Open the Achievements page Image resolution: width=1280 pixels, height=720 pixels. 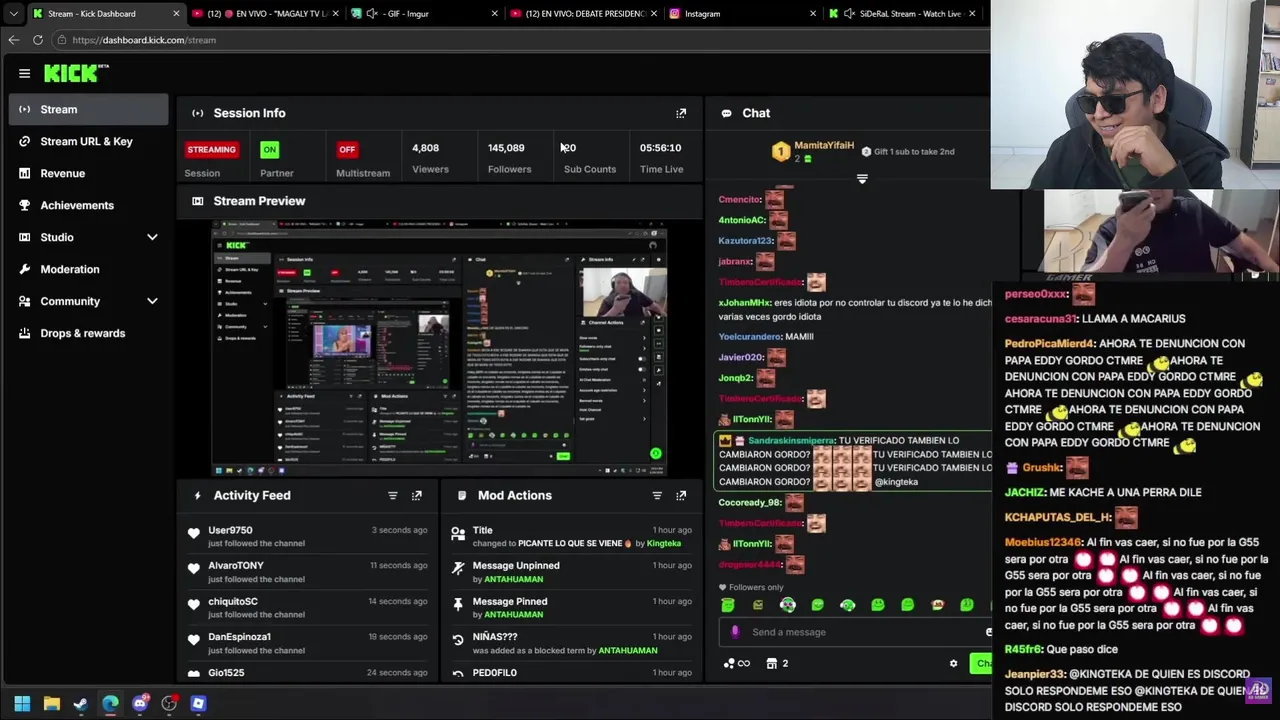pos(88,205)
